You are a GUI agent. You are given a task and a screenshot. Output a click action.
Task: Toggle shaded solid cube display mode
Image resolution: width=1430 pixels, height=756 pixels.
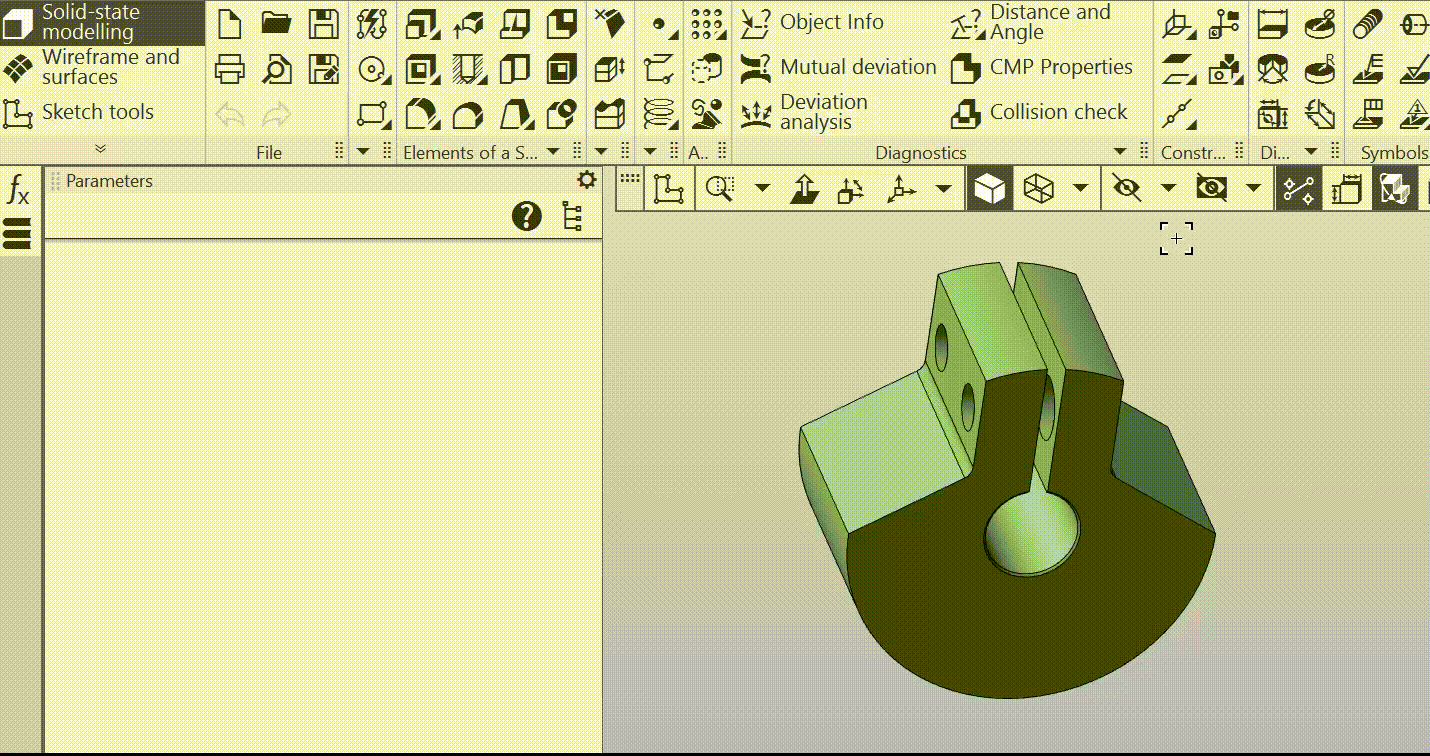989,189
